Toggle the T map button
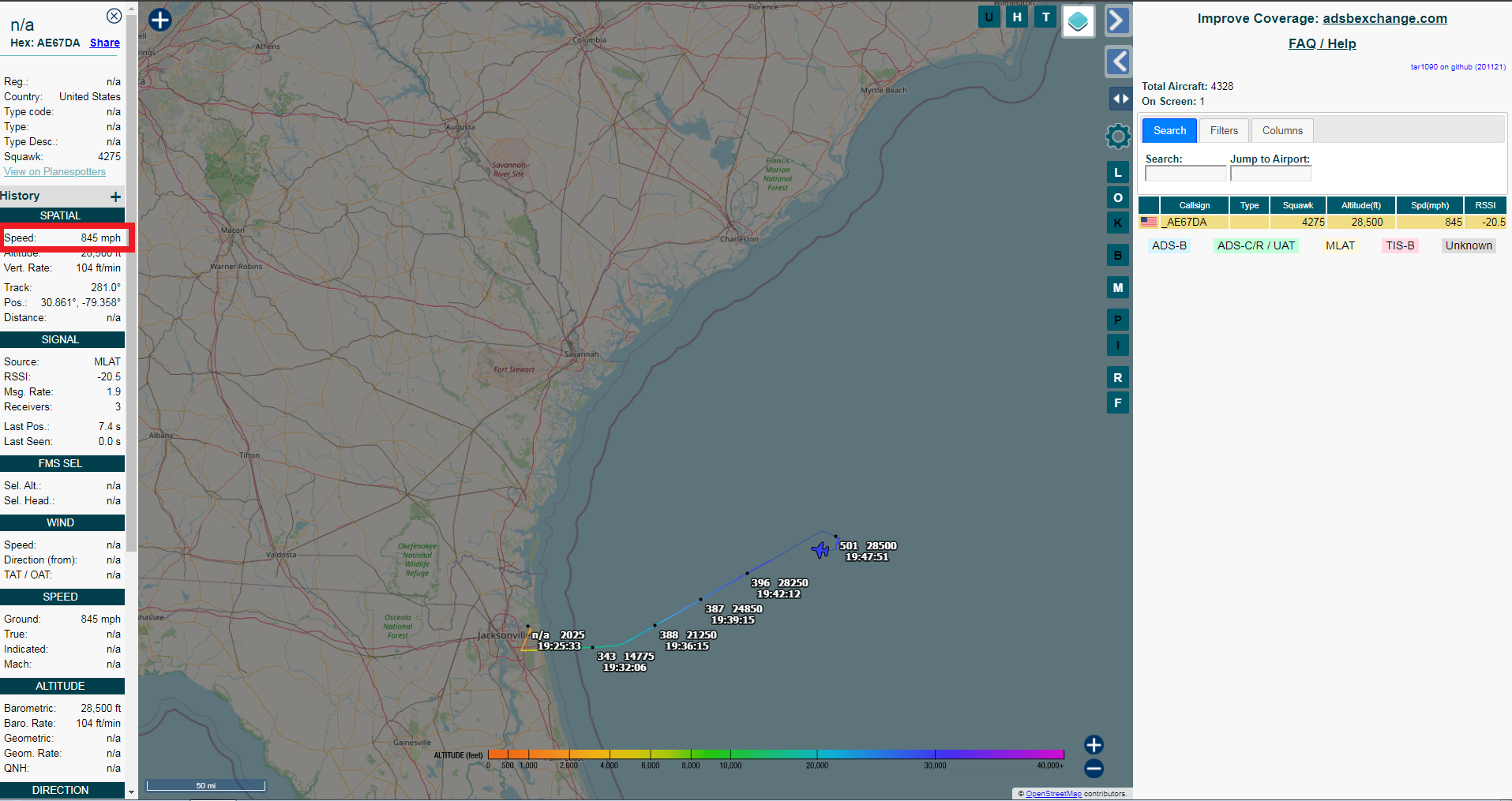The image size is (1512, 801). pyautogui.click(x=1045, y=17)
